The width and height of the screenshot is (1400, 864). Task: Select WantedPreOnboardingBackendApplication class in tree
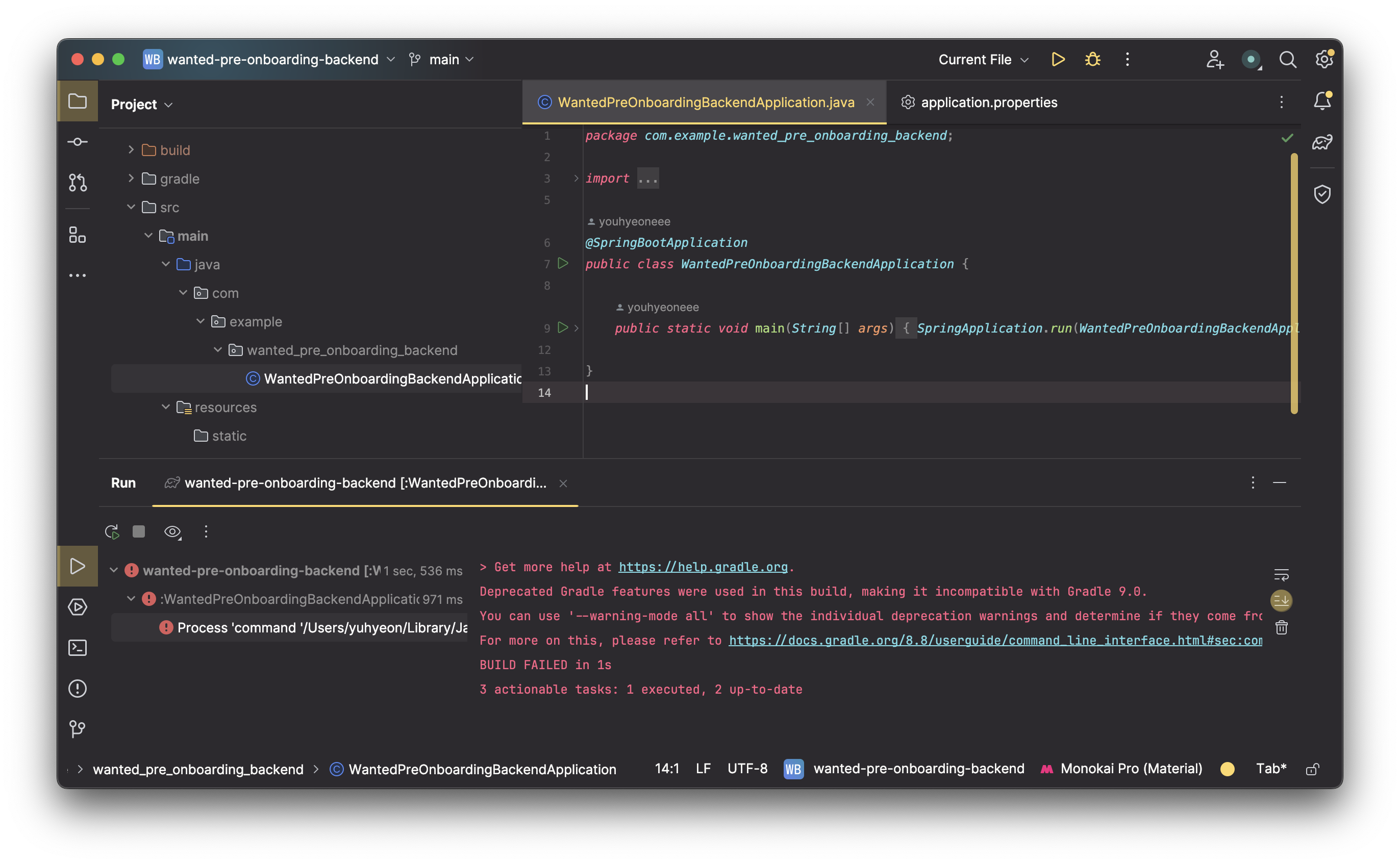click(316, 378)
